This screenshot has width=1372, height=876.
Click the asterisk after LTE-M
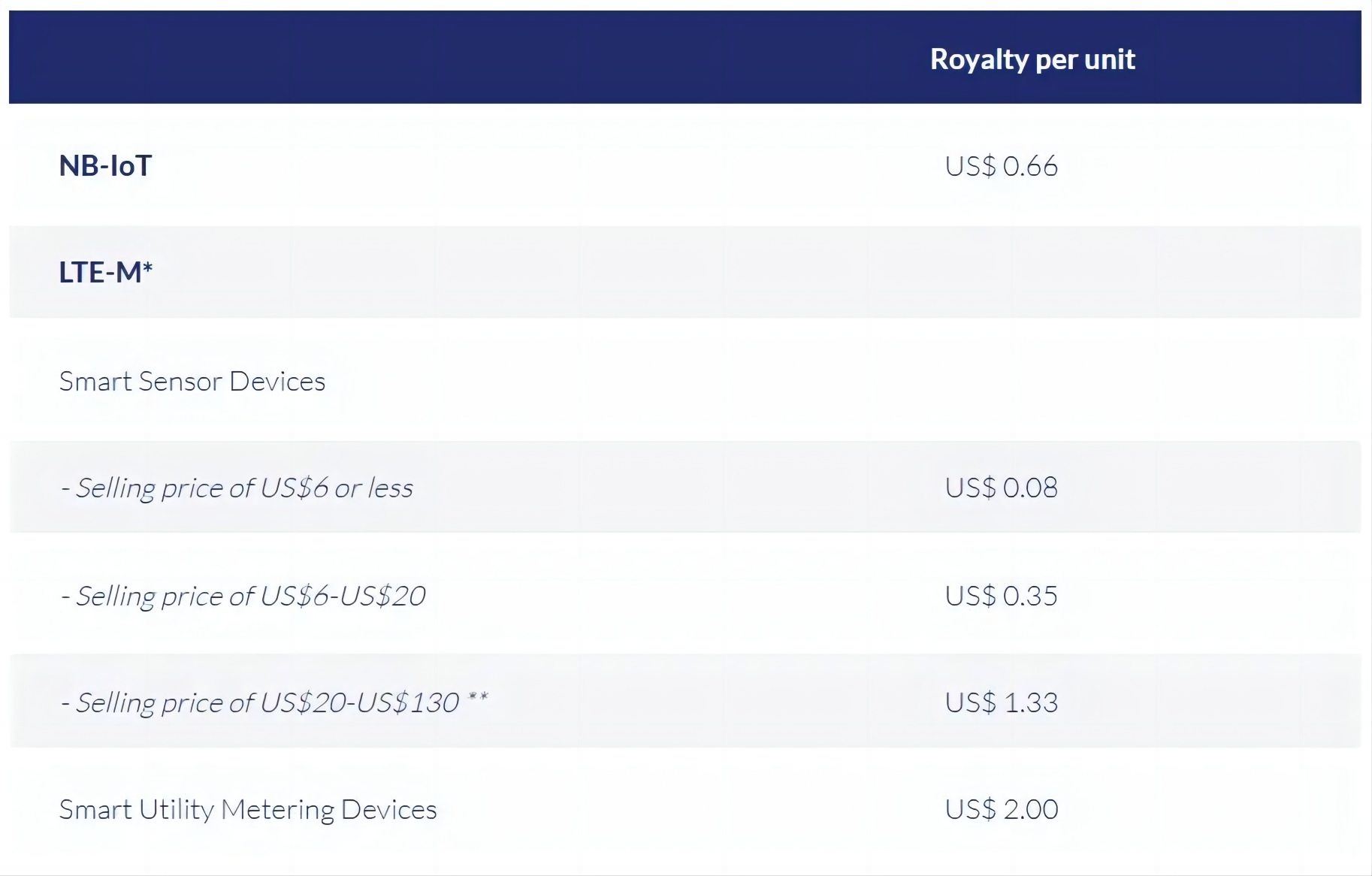(x=148, y=267)
